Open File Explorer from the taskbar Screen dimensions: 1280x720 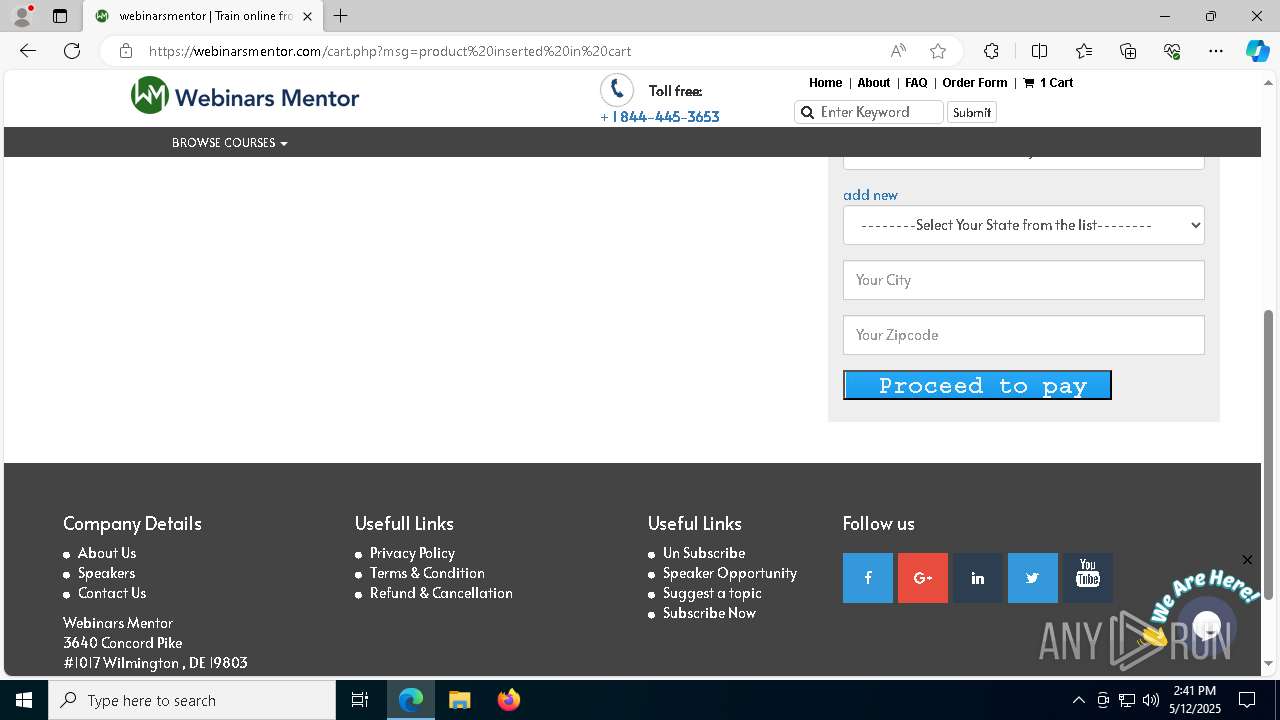(x=459, y=700)
